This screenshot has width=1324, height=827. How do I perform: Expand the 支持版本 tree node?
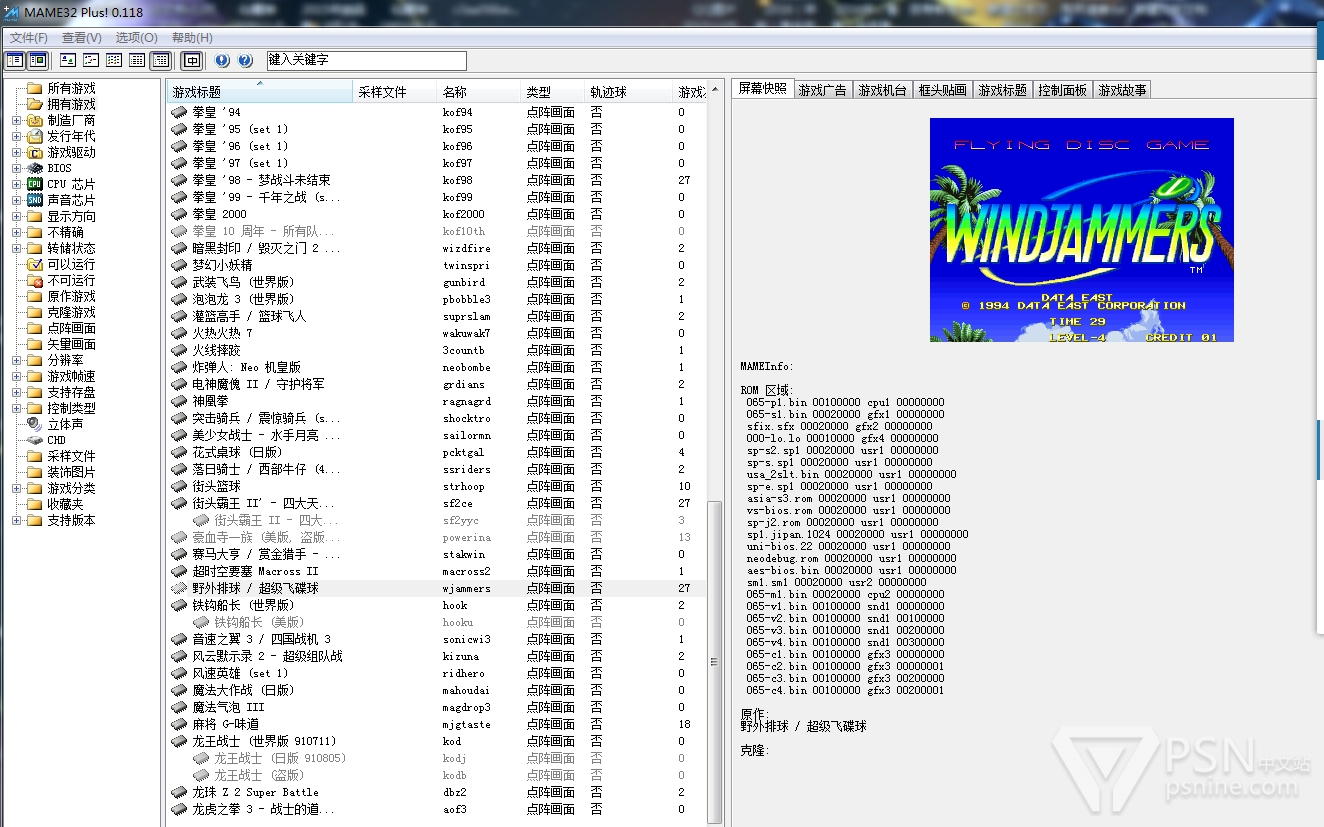click(17, 520)
